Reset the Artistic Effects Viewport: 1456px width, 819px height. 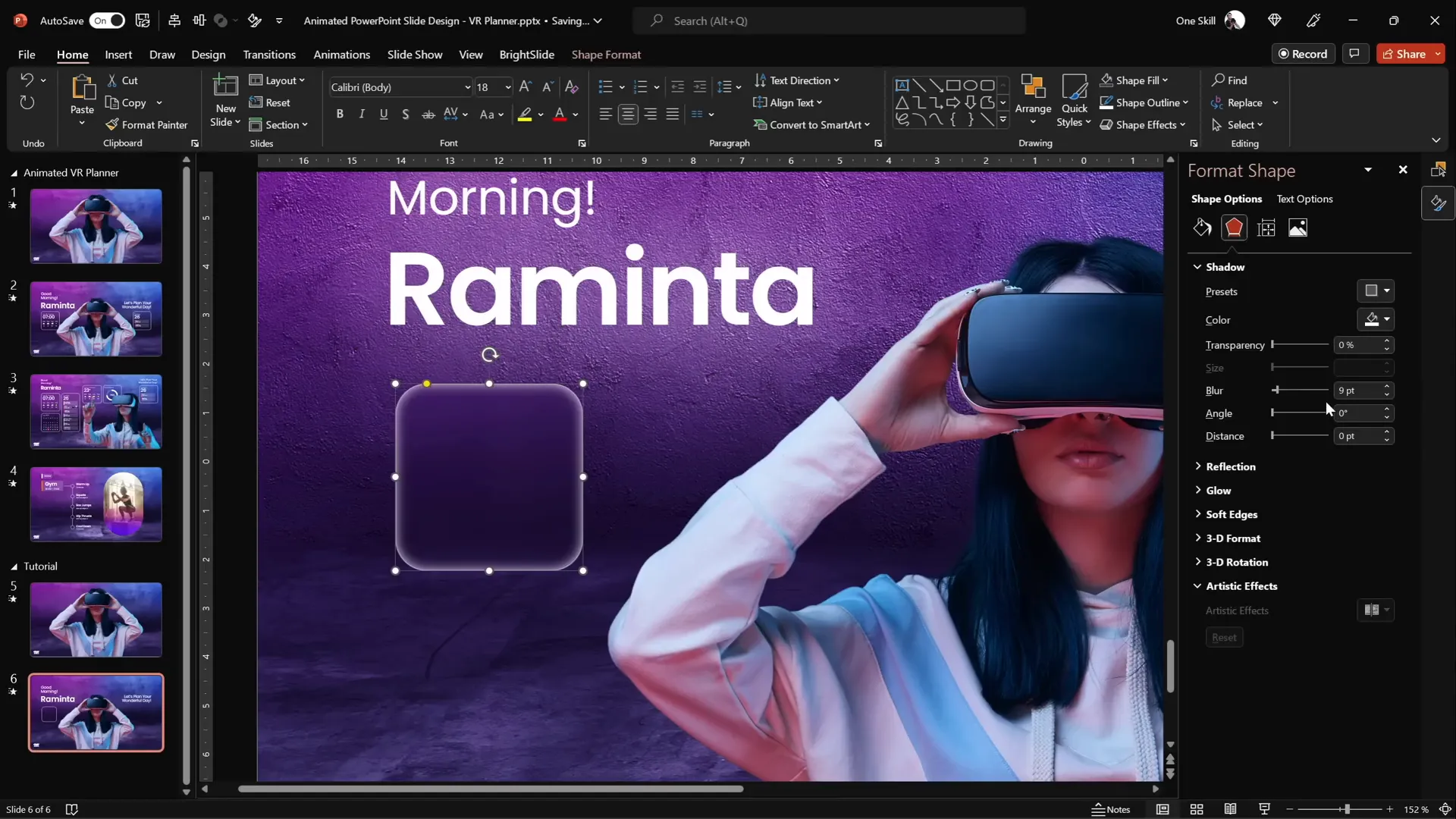click(1223, 637)
